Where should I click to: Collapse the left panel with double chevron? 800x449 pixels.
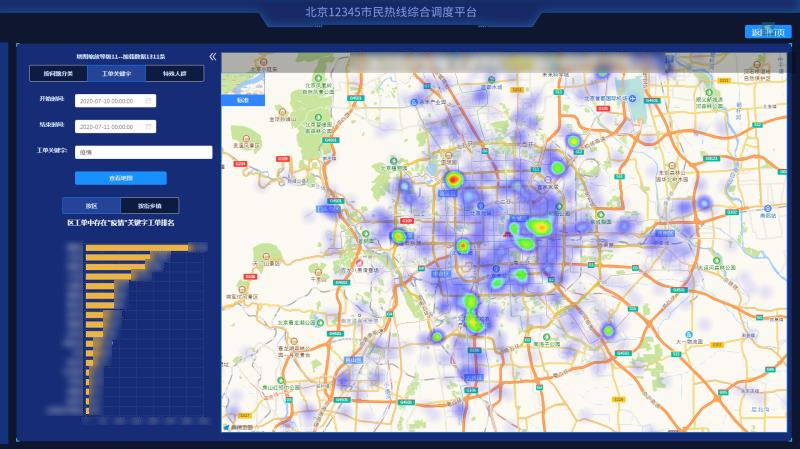click(x=212, y=57)
